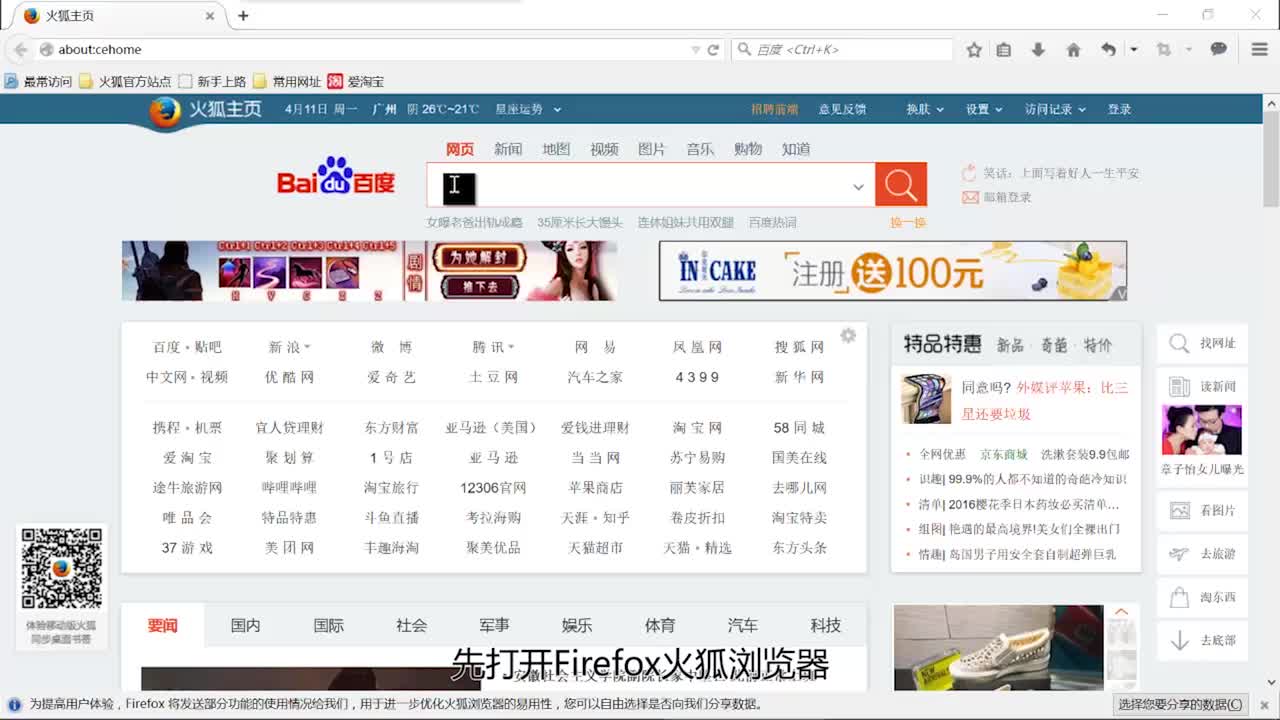This screenshot has height=720, width=1280.
Task: Click the shoes product image
Action: point(998,647)
